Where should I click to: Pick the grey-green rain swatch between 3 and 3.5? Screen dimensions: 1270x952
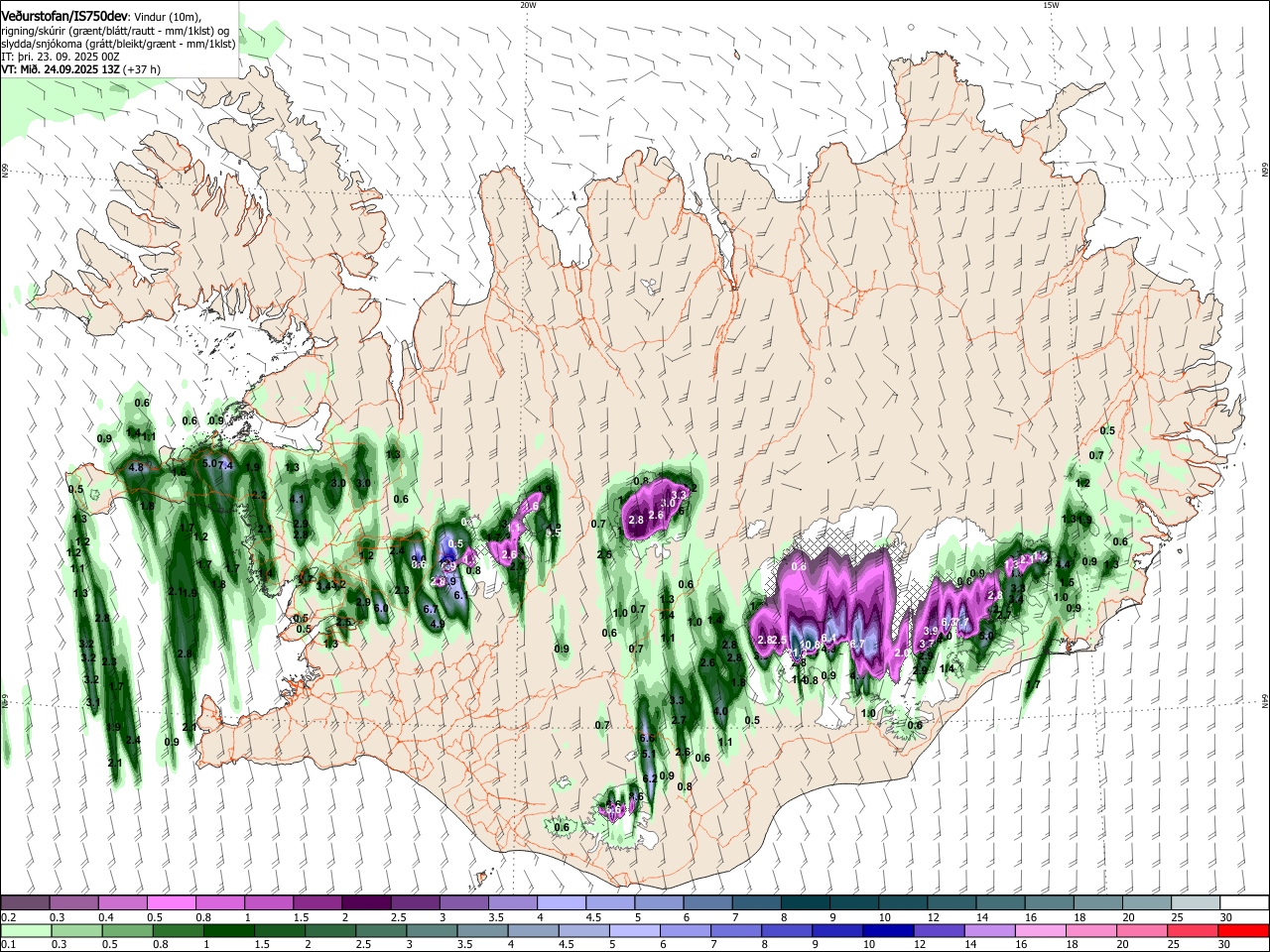pyautogui.click(x=430, y=930)
